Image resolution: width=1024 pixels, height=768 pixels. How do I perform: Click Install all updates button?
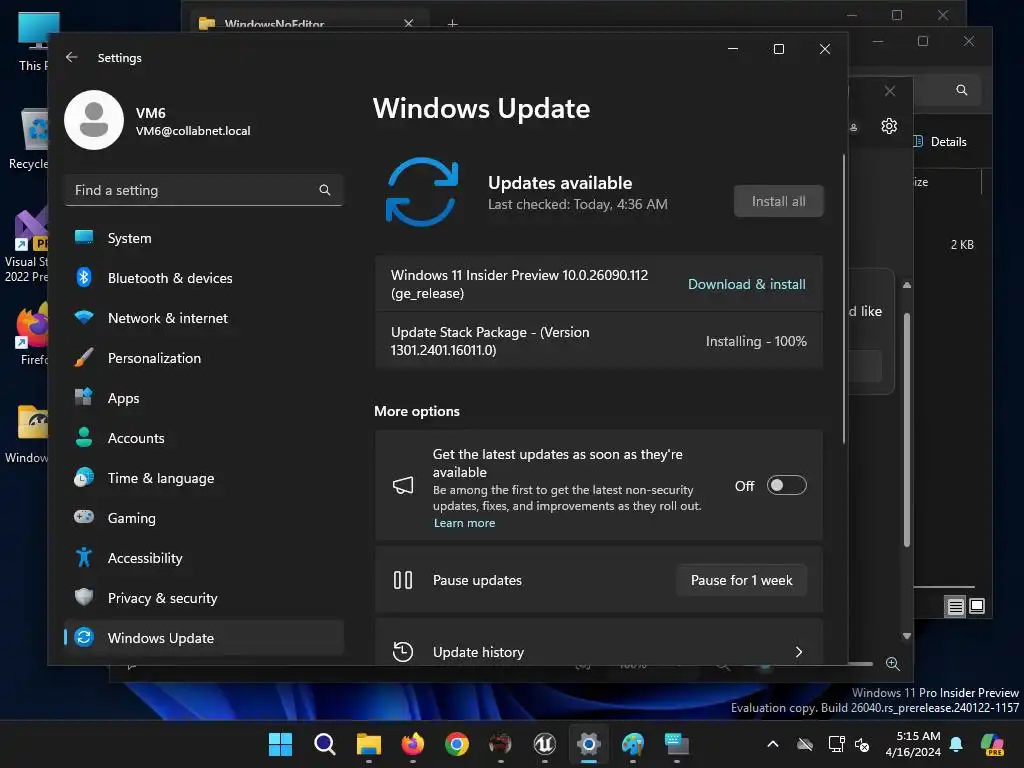point(778,201)
